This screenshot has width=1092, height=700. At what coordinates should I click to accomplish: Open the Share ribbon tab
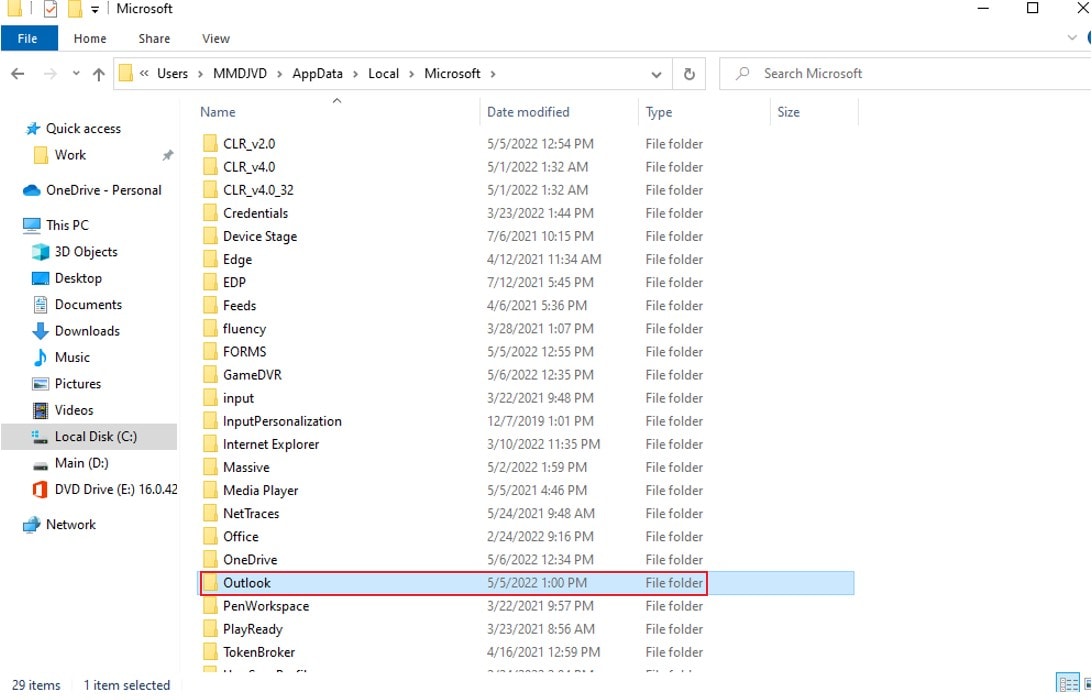coord(154,38)
